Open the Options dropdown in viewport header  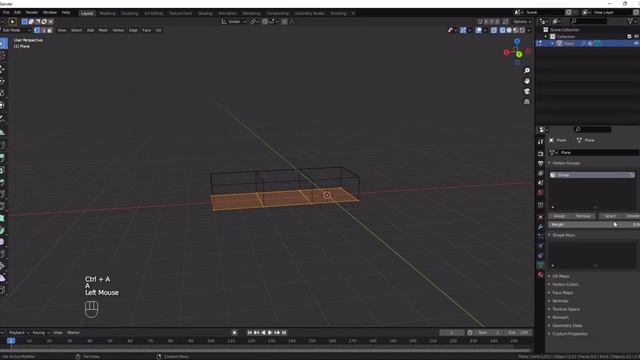(x=522, y=22)
